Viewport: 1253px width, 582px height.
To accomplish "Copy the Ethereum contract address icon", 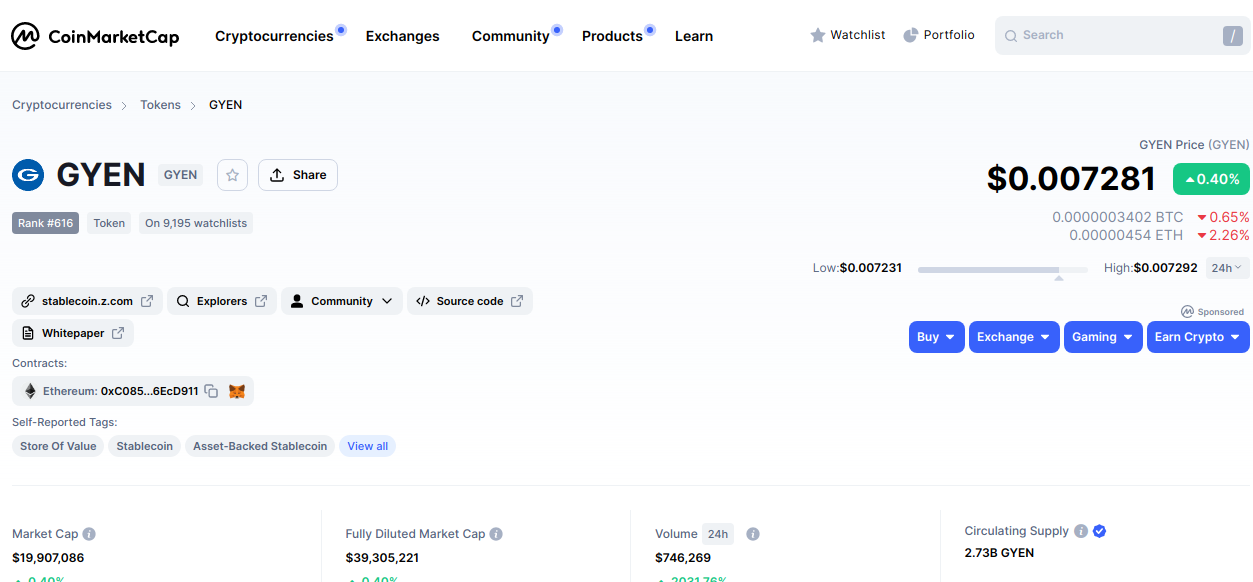I will (211, 391).
